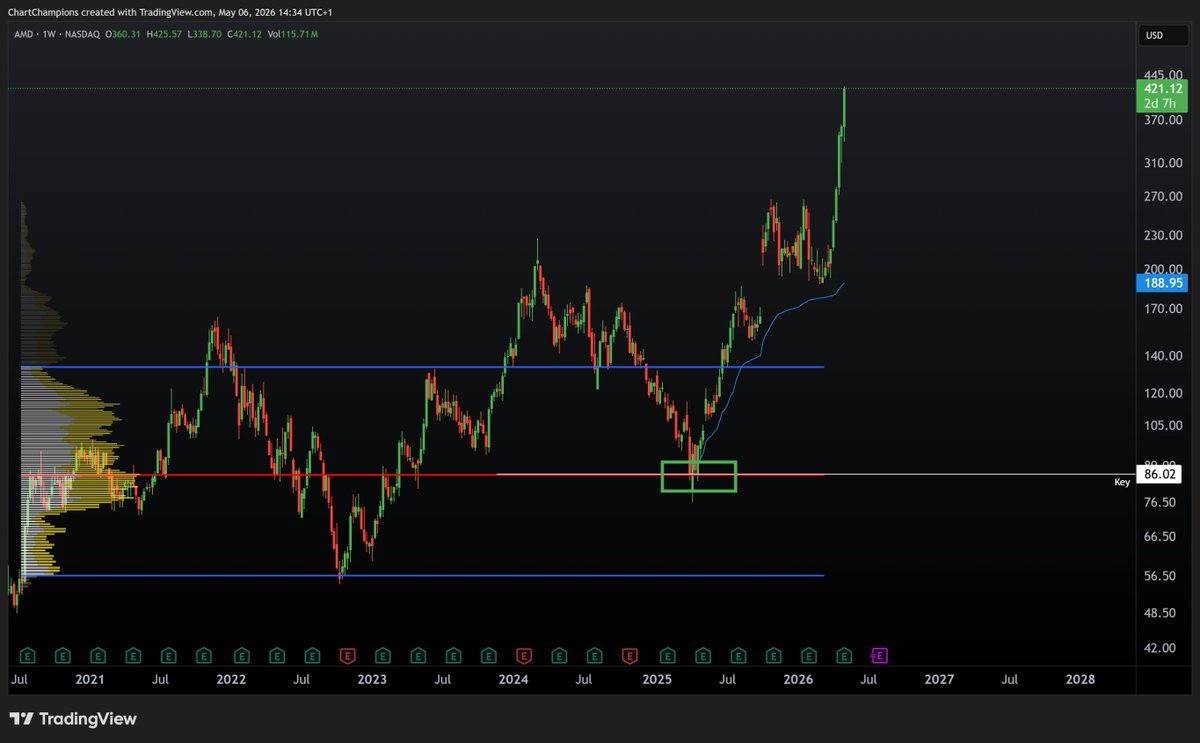Click the 56.50 price axis value
The width and height of the screenshot is (1200, 743).
click(1159, 577)
